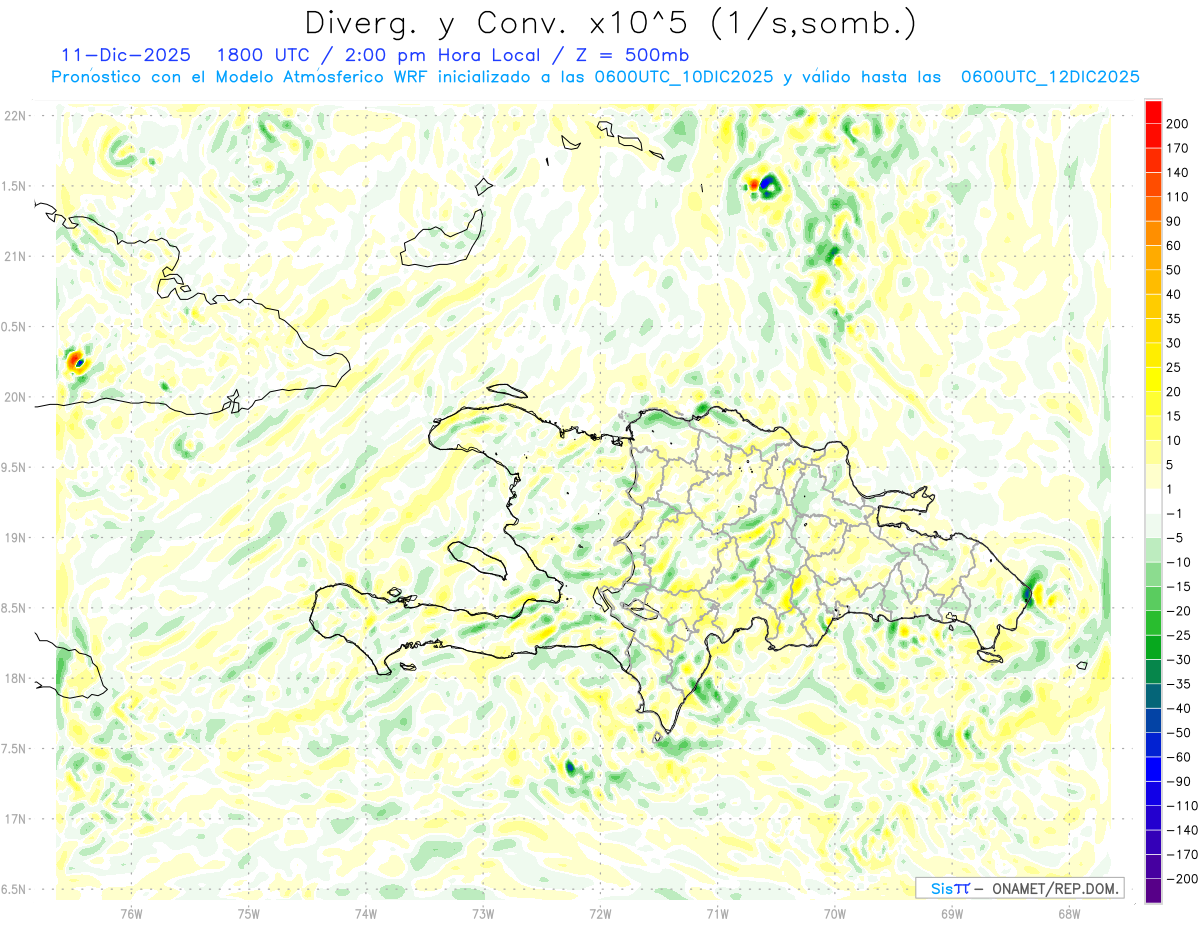Click the '70W' longitude label
The width and height of the screenshot is (1200, 927).
click(x=835, y=913)
